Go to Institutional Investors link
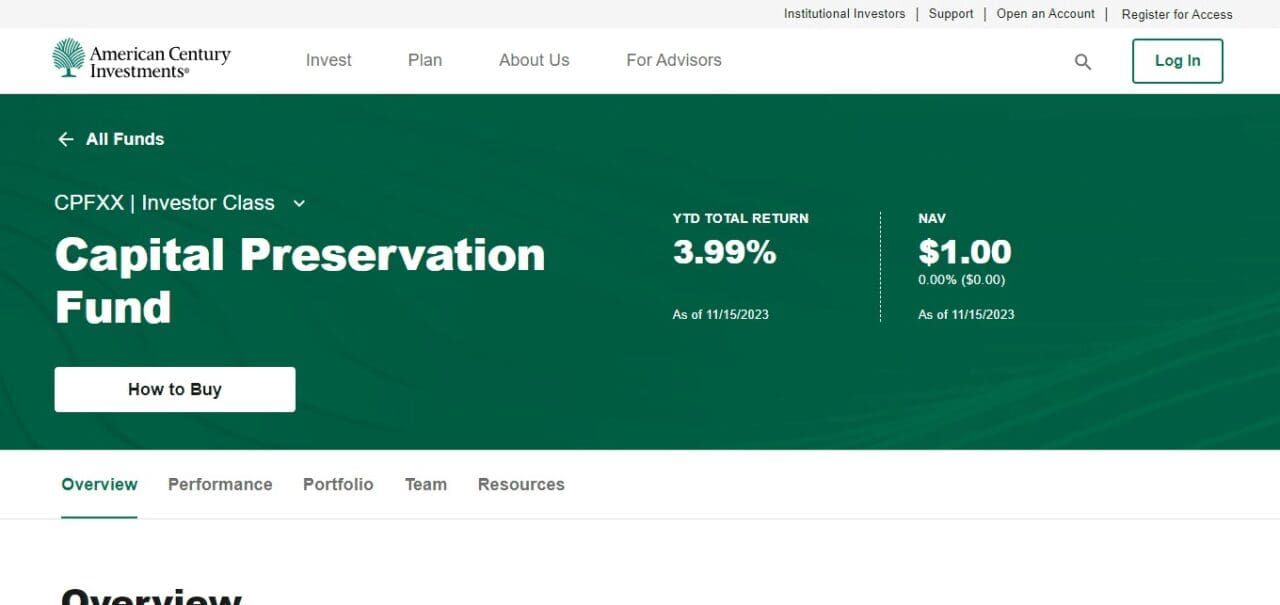The height and width of the screenshot is (605, 1280). 844,14
